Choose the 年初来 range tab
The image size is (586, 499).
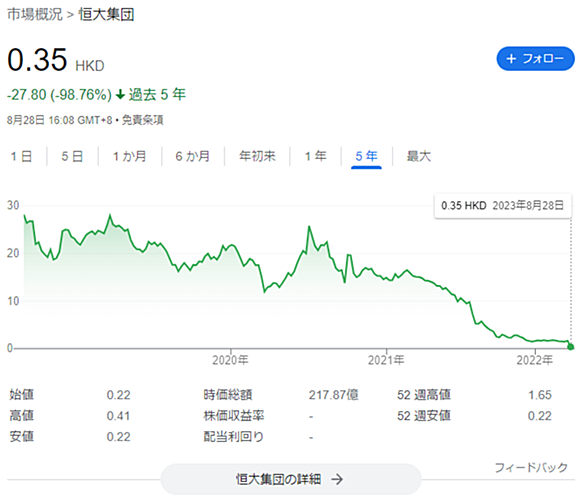pyautogui.click(x=257, y=156)
